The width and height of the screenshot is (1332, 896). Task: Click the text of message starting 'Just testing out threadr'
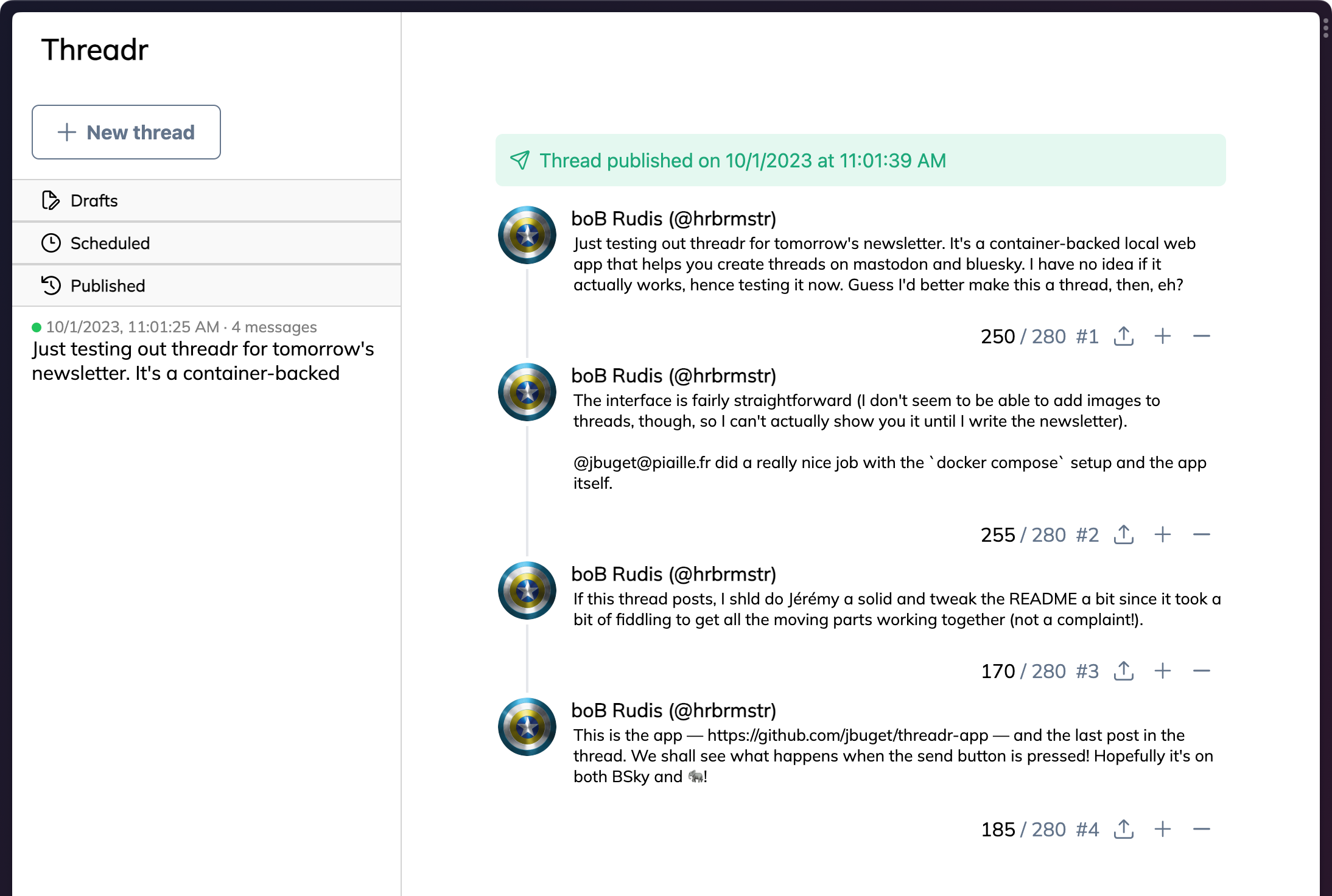(884, 264)
